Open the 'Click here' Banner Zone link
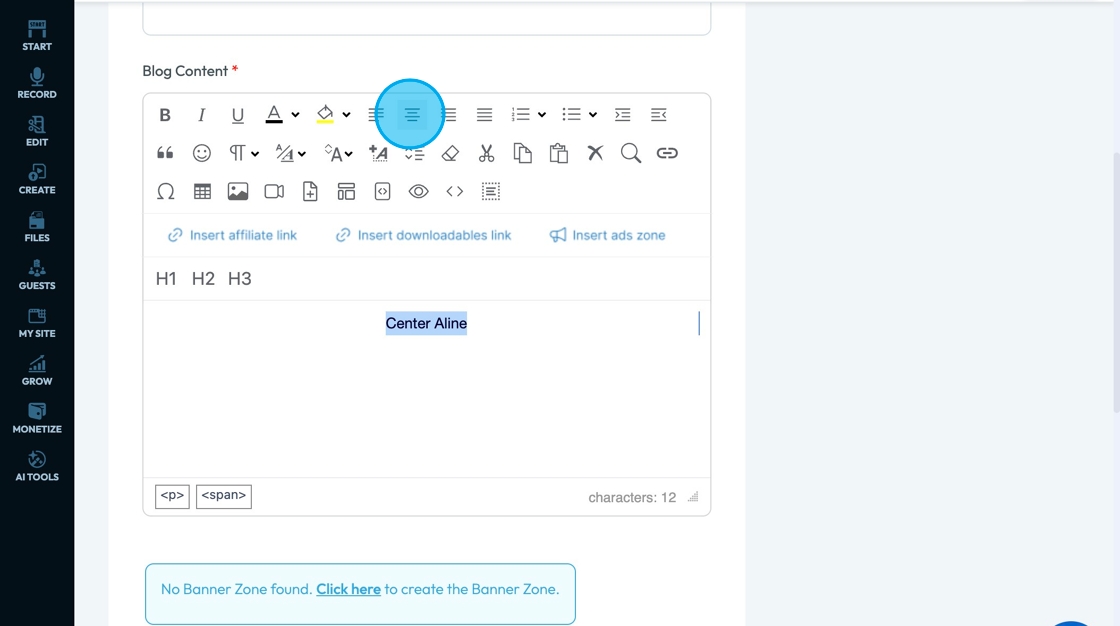 pyautogui.click(x=349, y=590)
